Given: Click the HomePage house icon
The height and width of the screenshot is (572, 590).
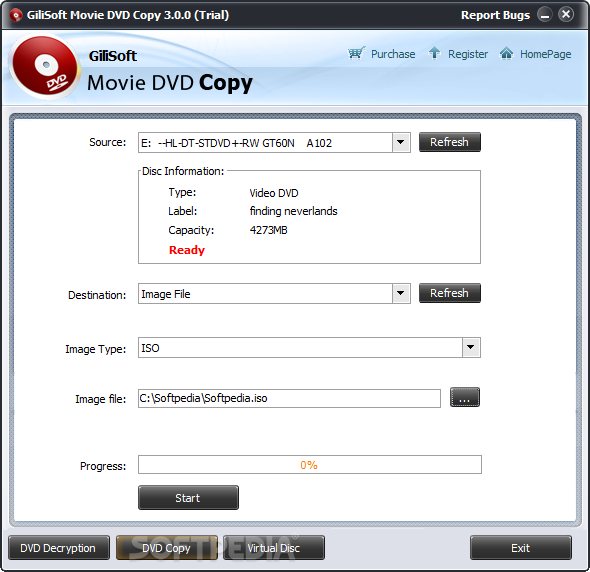Looking at the screenshot, I should pos(506,53).
